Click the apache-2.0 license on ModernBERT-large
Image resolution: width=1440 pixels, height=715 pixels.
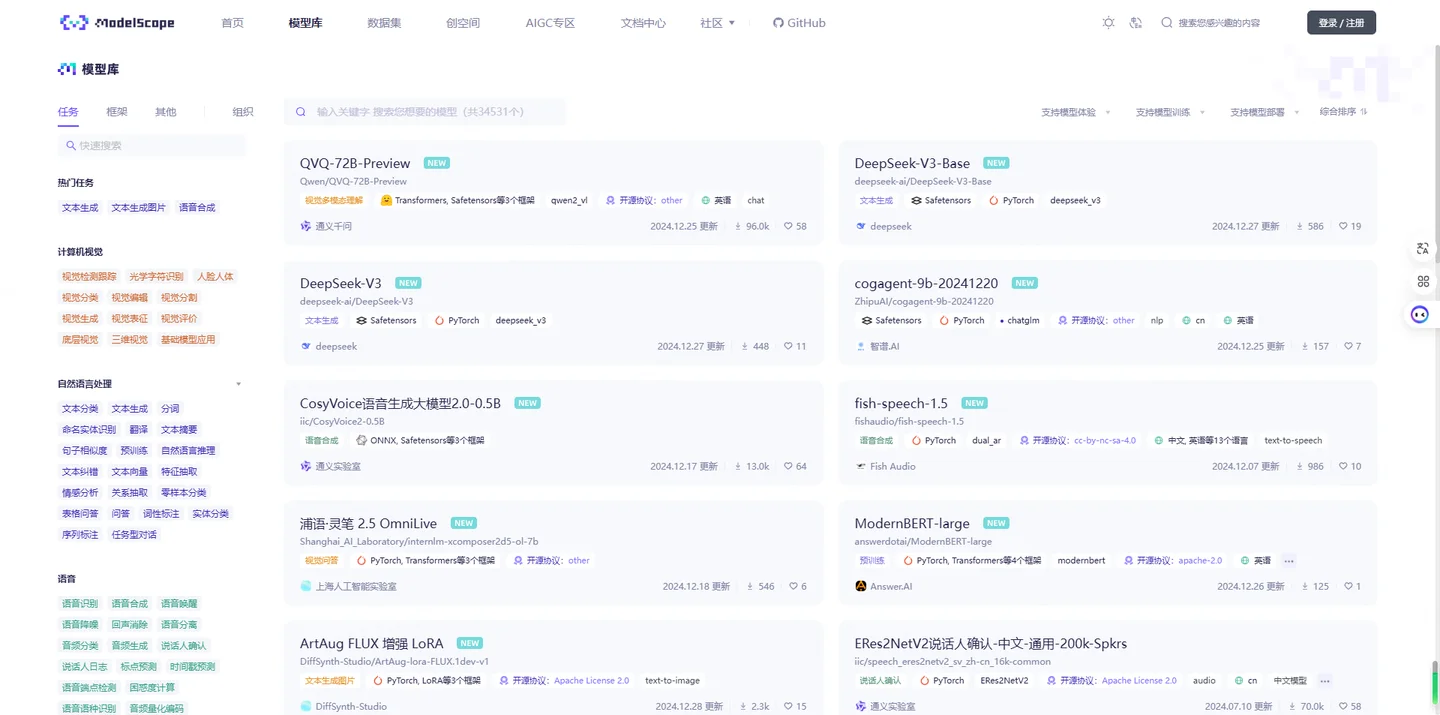point(1200,561)
